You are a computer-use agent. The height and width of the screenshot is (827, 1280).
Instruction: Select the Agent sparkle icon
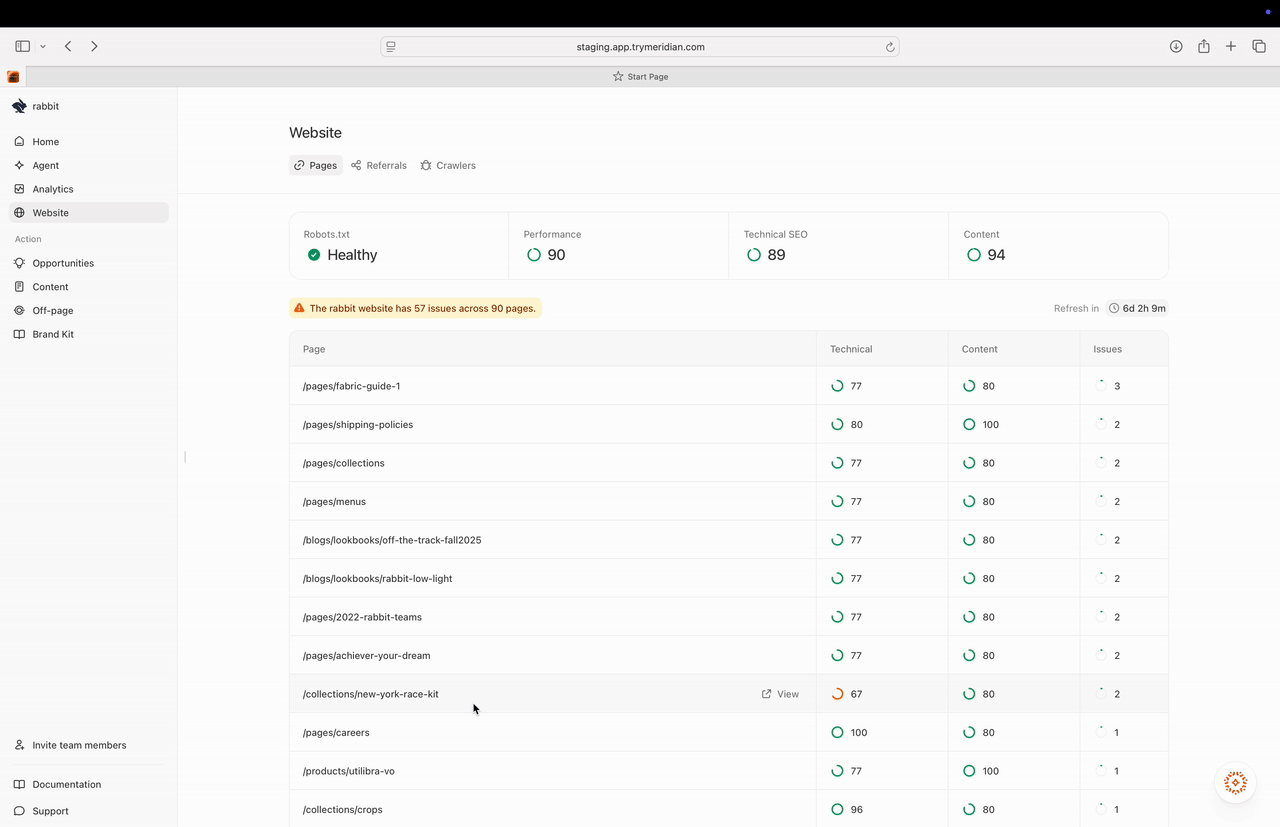pyautogui.click(x=19, y=165)
